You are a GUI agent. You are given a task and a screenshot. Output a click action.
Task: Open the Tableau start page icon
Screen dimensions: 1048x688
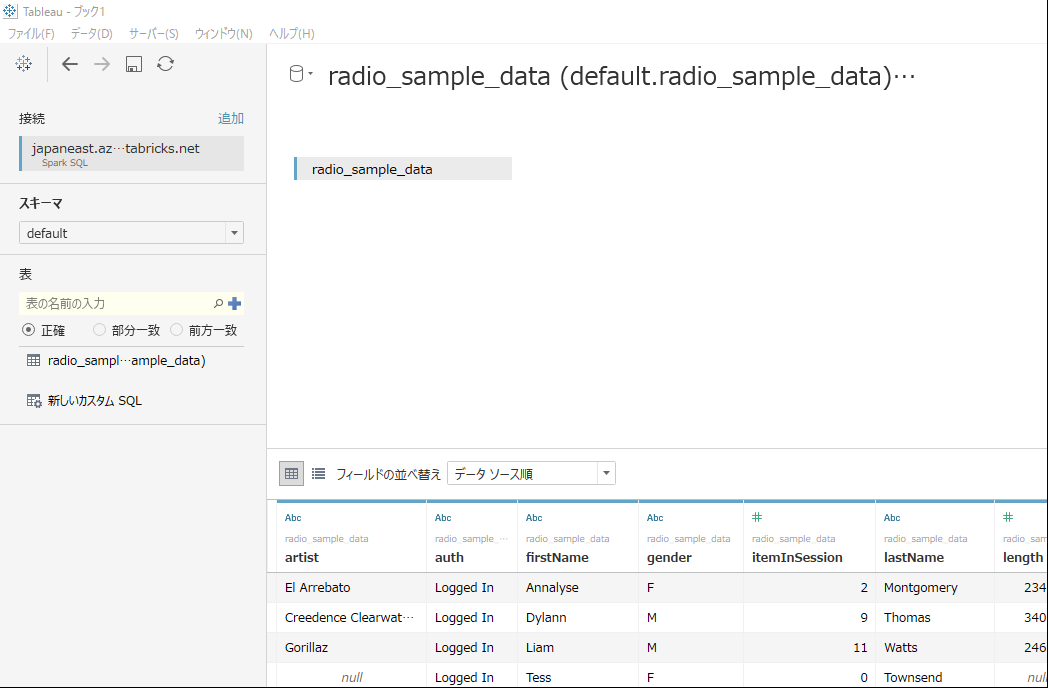tap(23, 63)
